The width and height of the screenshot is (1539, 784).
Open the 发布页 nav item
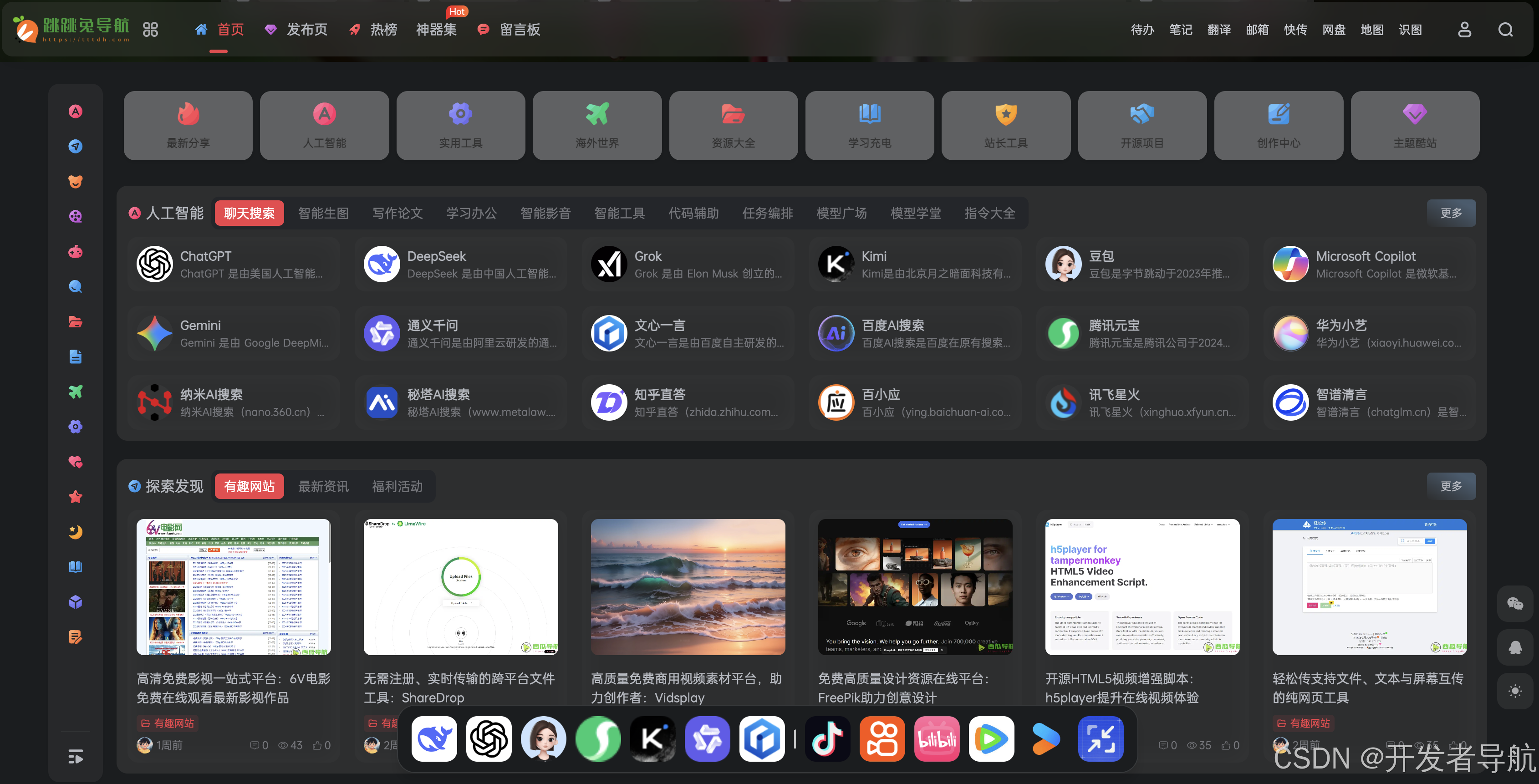(x=296, y=29)
